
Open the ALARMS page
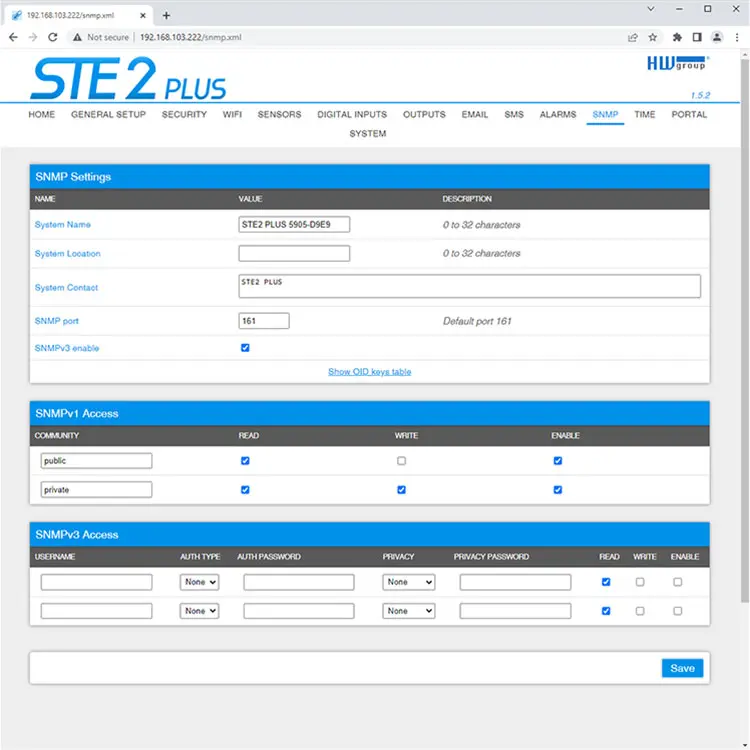(558, 114)
